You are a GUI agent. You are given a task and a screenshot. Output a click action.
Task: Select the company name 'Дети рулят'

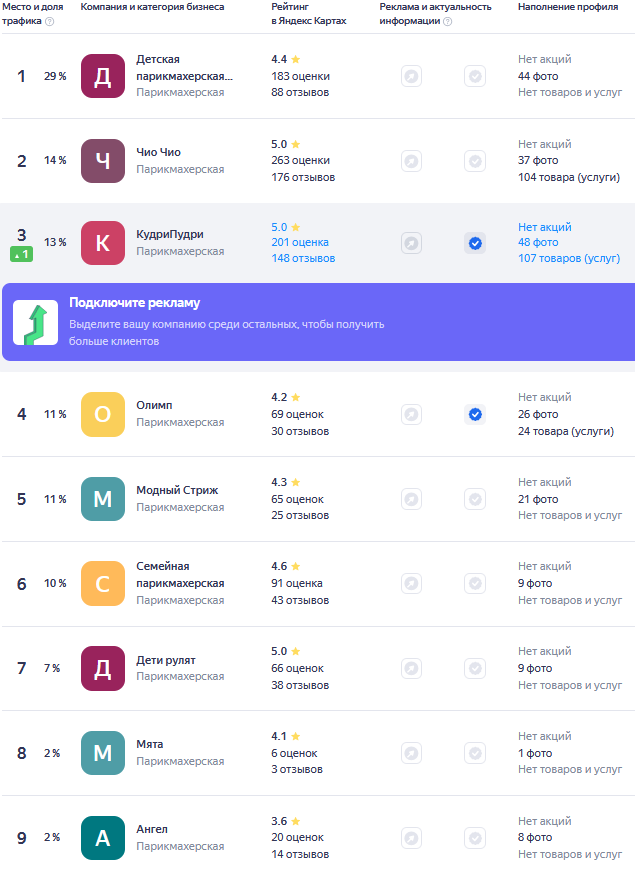(x=166, y=660)
